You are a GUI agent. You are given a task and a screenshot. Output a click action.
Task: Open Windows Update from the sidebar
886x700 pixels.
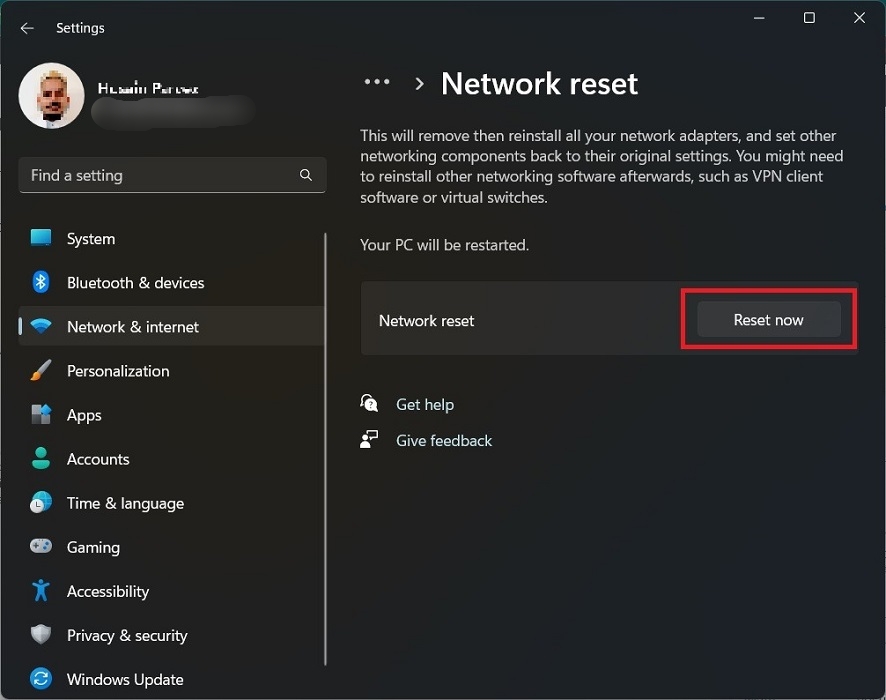[40, 679]
